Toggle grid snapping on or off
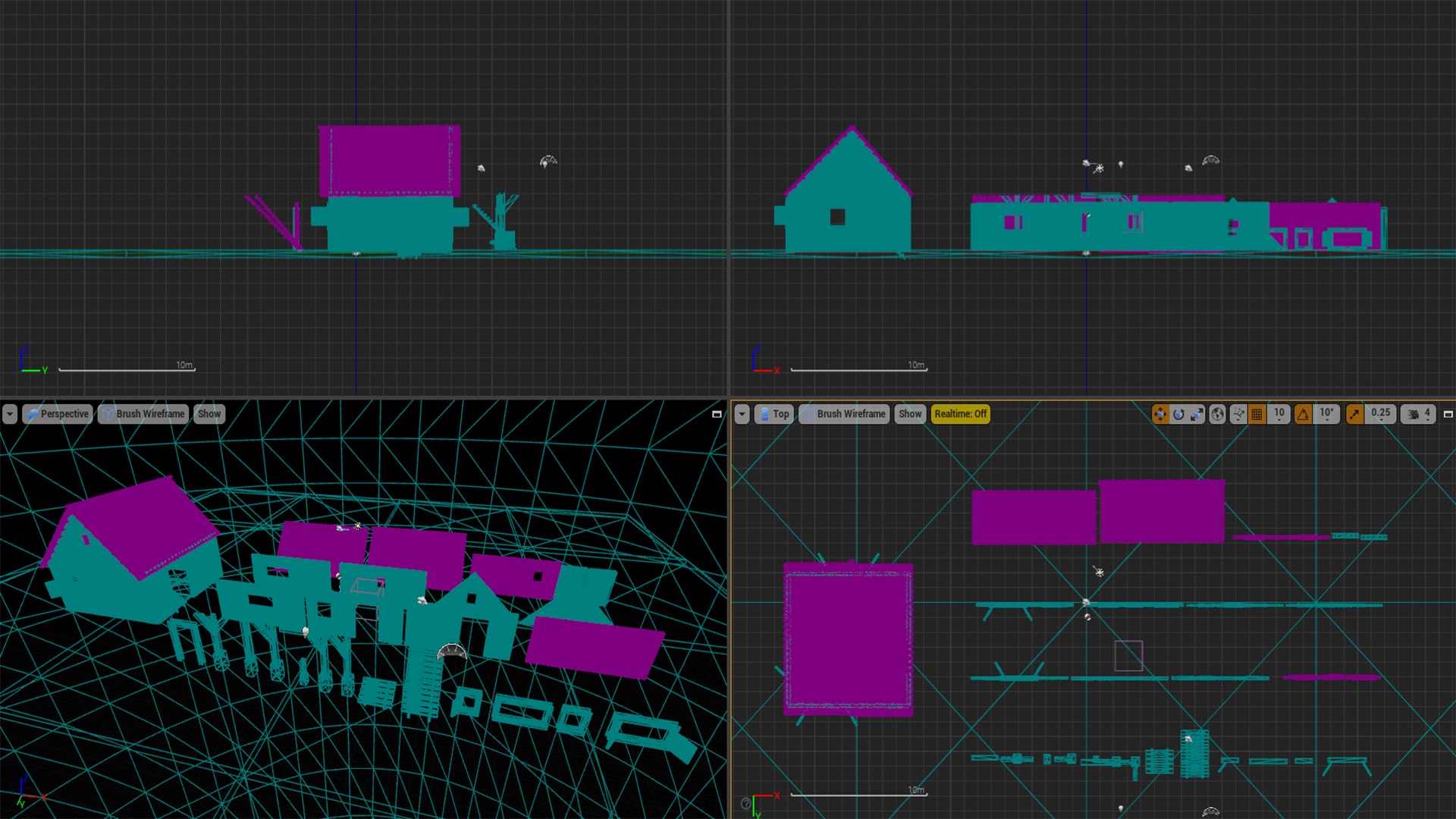This screenshot has height=819, width=1456. (x=1257, y=414)
